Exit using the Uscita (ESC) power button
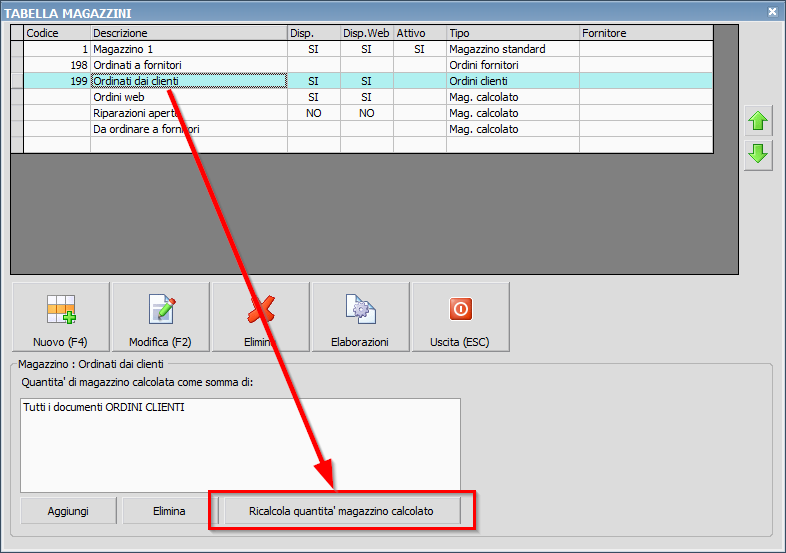Image resolution: width=786 pixels, height=553 pixels. coord(461,317)
